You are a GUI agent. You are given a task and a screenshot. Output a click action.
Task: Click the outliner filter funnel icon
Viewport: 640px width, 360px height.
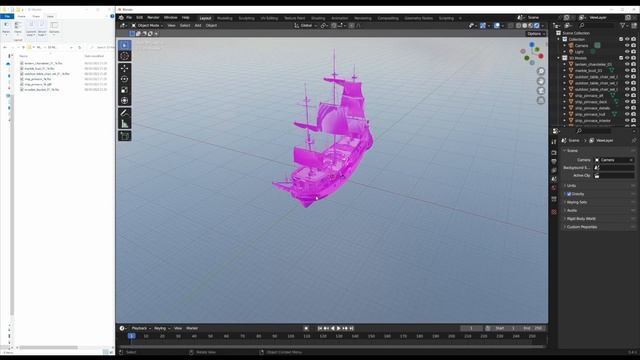[623, 25]
